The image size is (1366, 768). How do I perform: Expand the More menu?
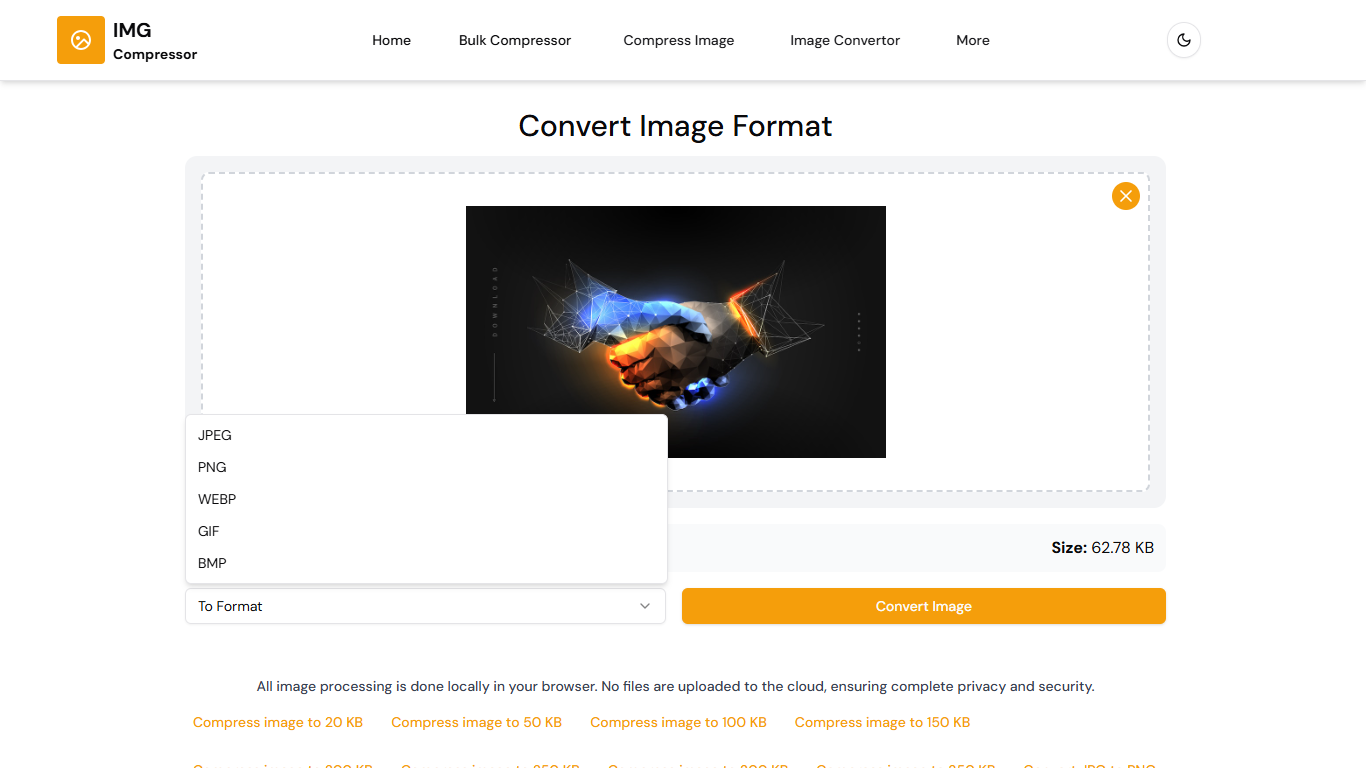(972, 40)
